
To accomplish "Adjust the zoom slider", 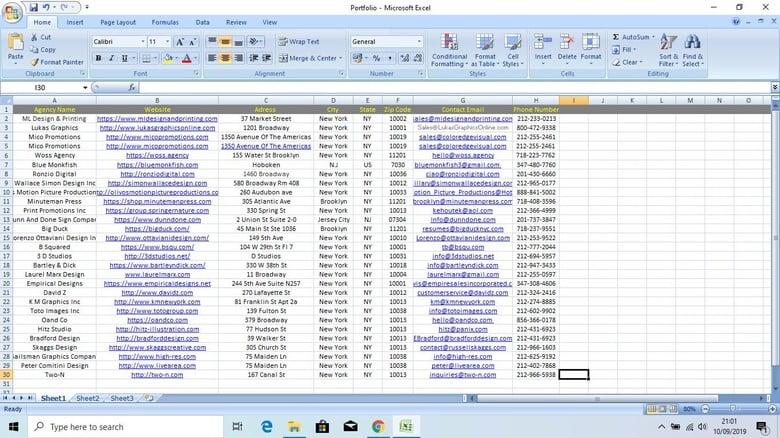I will point(733,409).
